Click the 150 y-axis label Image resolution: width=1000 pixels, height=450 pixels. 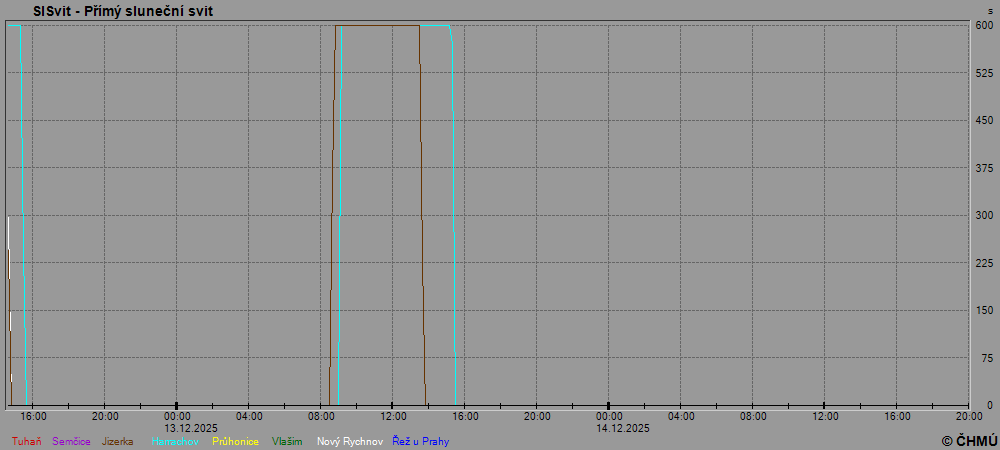pyautogui.click(x=984, y=310)
